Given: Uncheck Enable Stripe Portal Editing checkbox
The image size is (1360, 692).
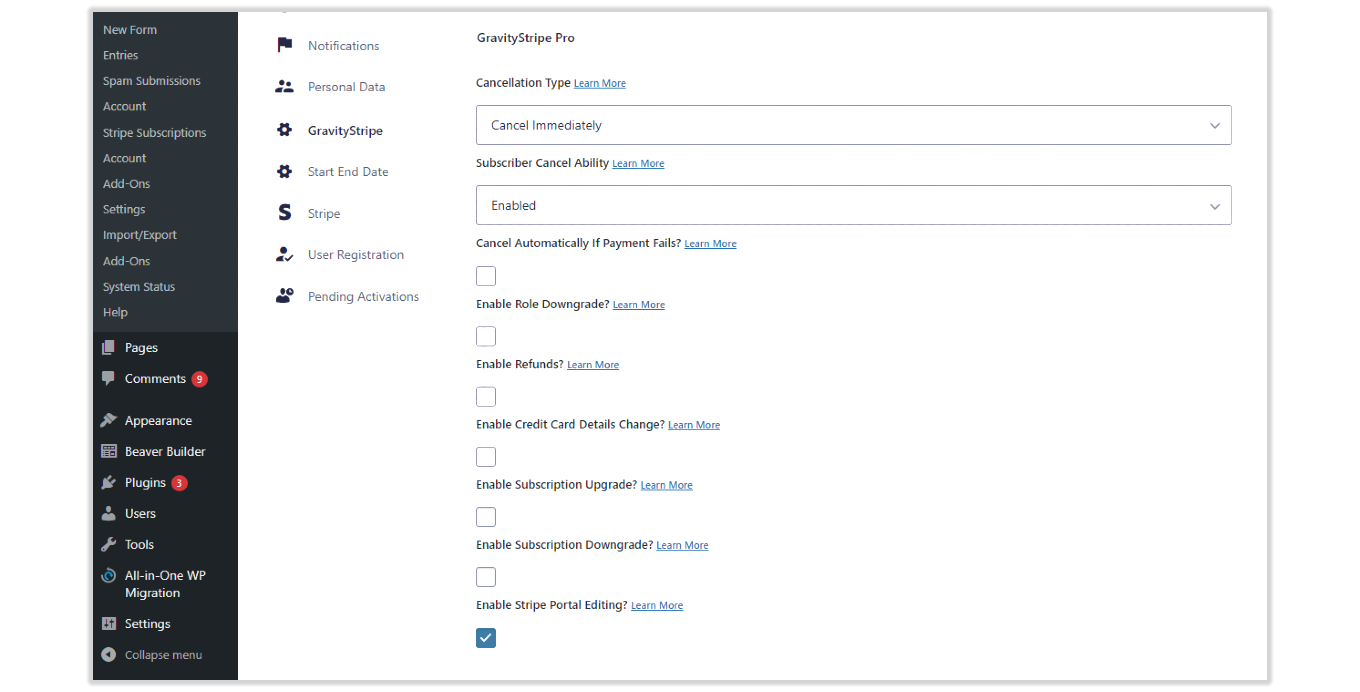Looking at the screenshot, I should point(486,638).
